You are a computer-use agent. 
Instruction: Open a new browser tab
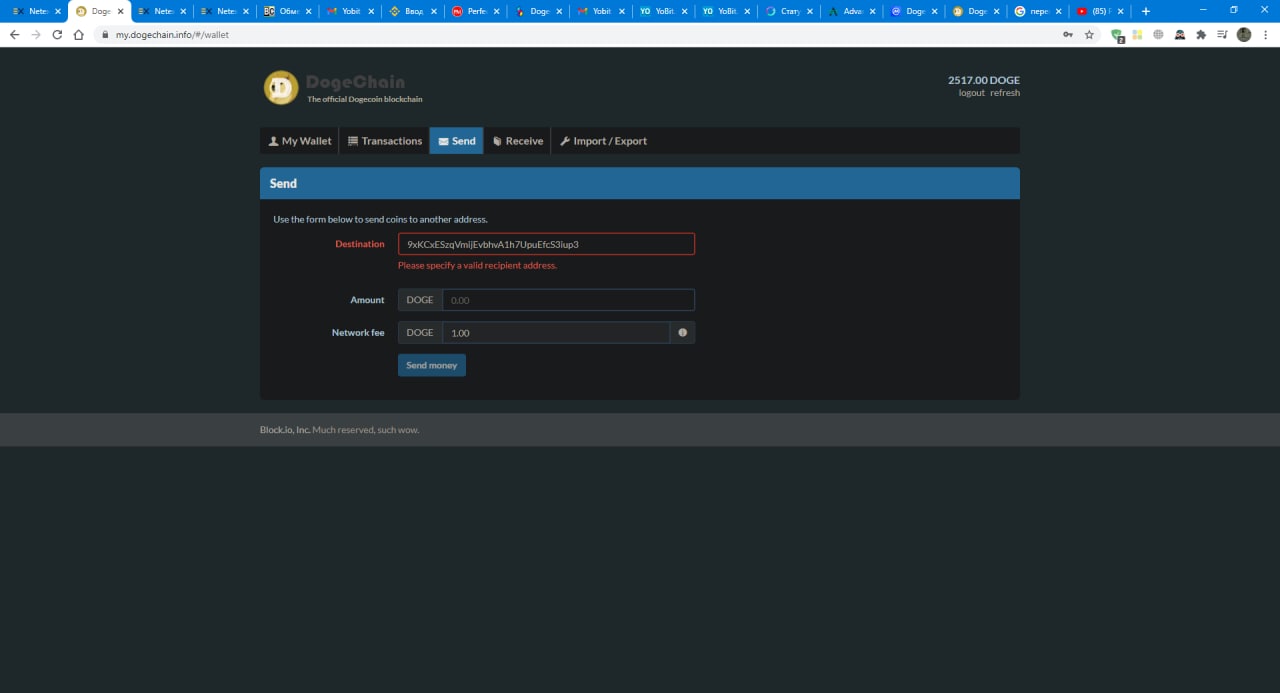(x=1146, y=11)
